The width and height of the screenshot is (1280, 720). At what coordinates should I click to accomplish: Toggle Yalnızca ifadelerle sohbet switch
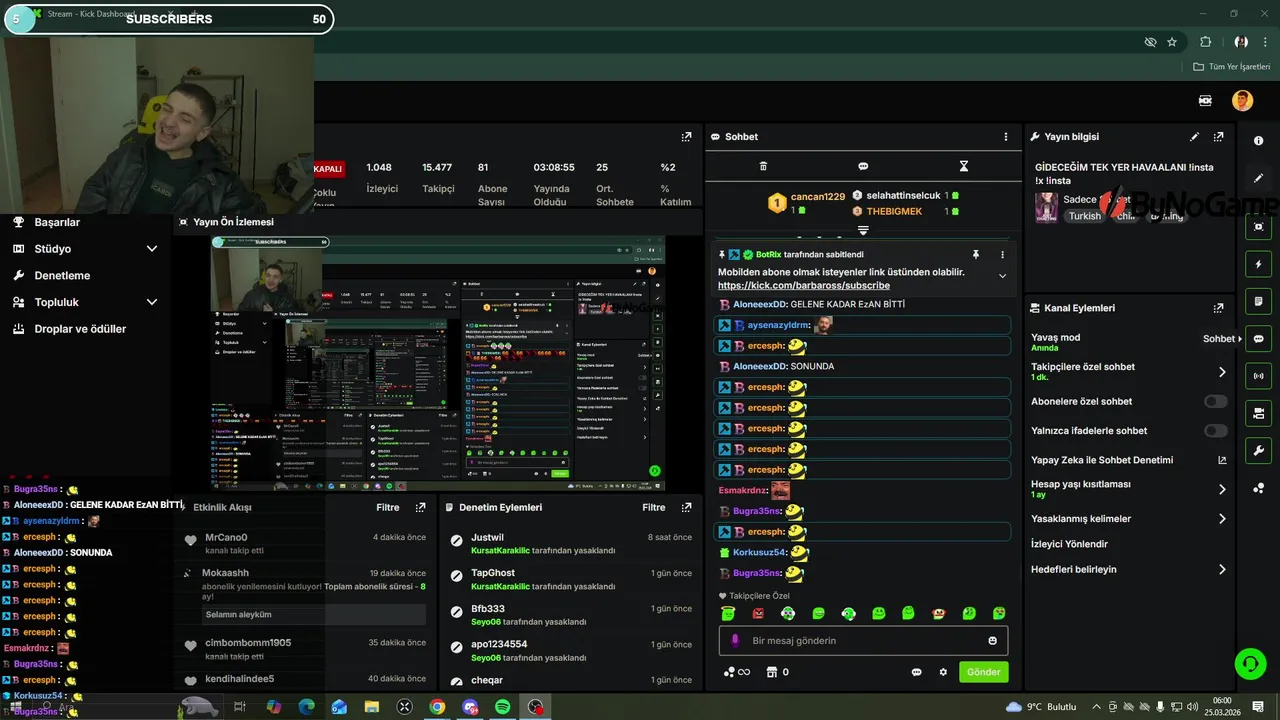coord(1215,431)
